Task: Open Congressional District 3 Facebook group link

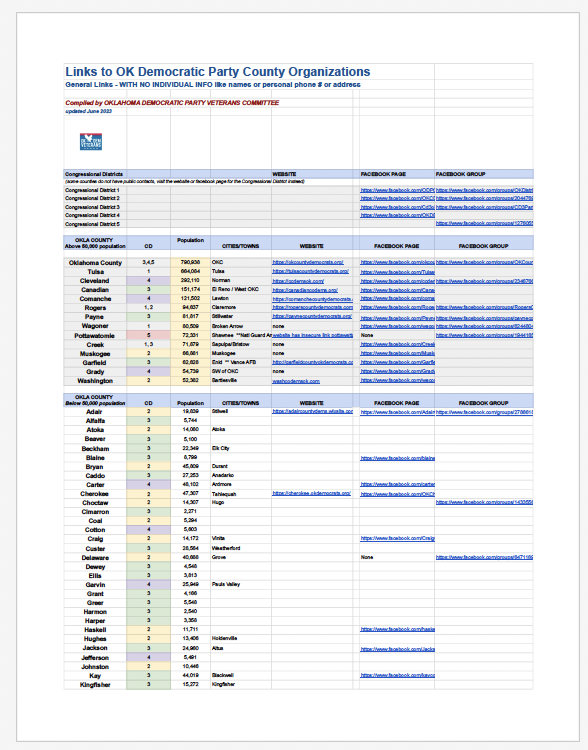Action: coord(484,207)
